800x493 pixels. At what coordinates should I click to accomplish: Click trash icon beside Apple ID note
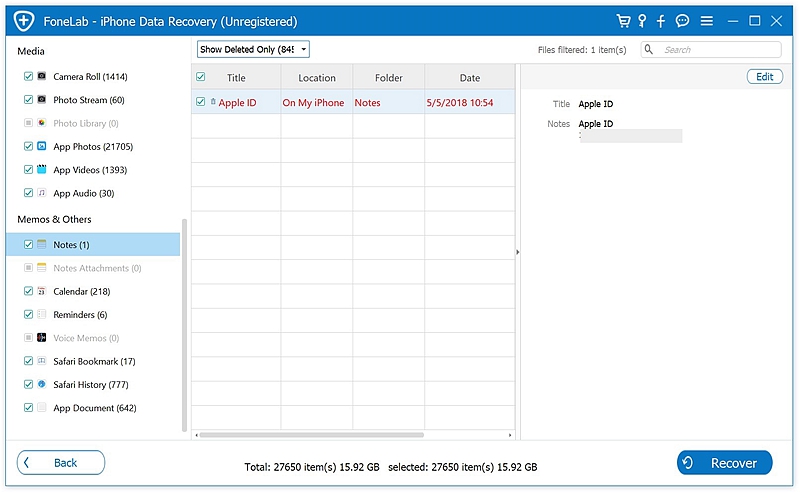point(213,102)
